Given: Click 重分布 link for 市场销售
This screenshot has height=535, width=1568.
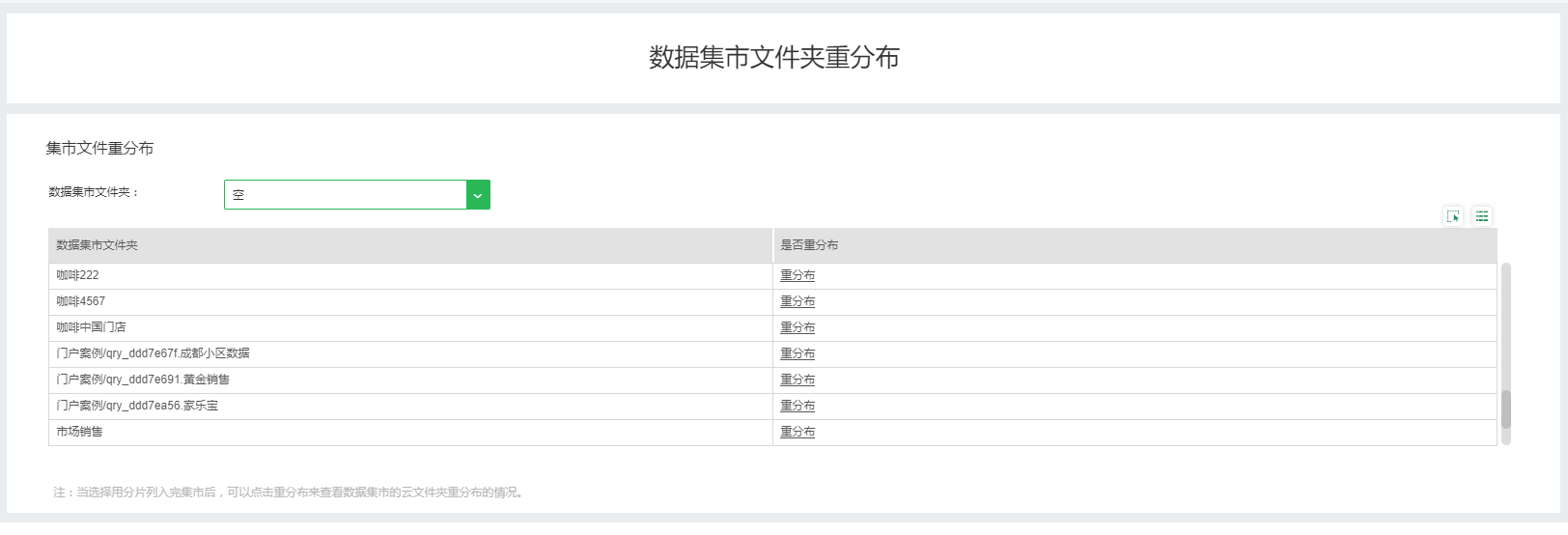Looking at the screenshot, I should (x=798, y=433).
